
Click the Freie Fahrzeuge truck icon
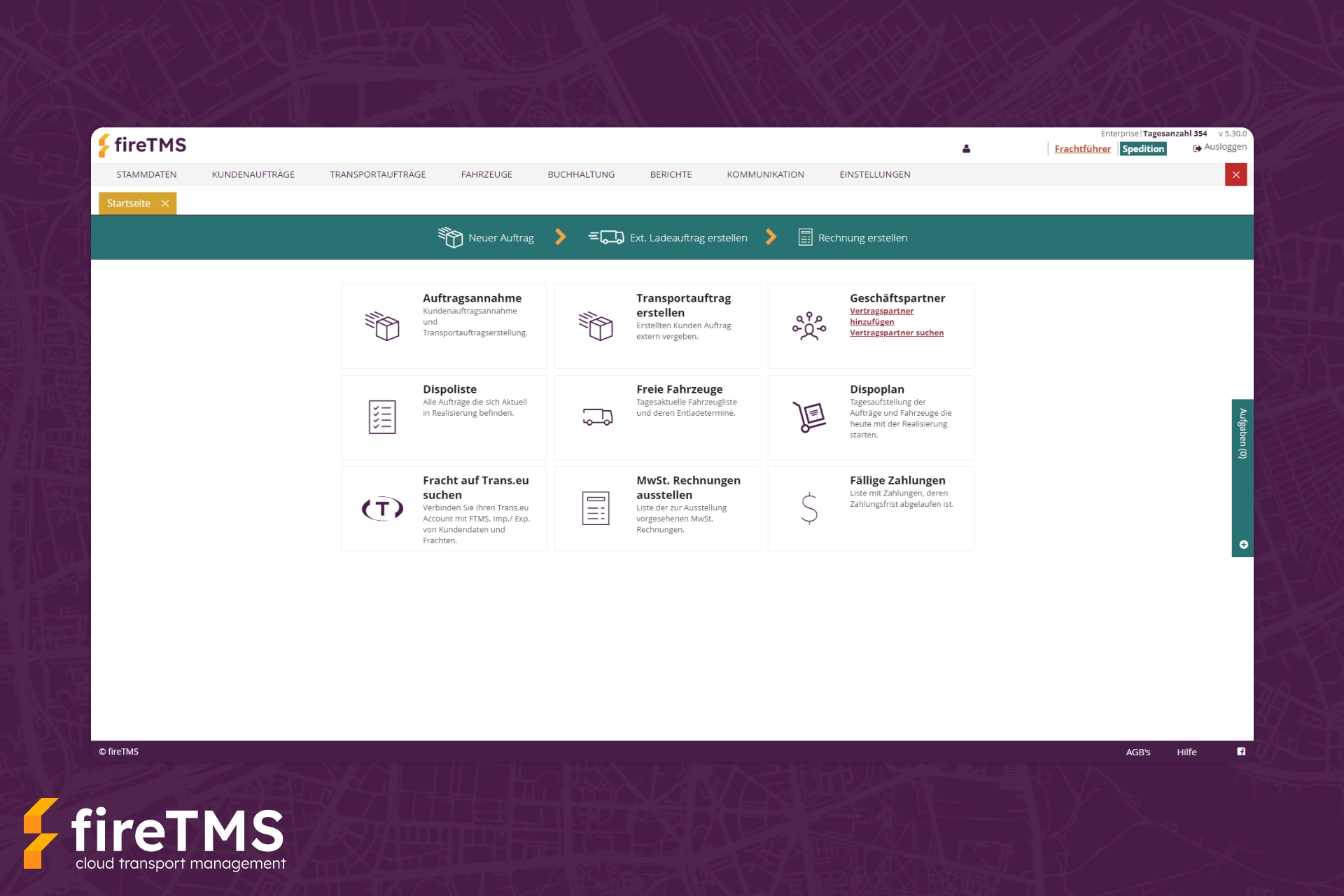tap(597, 417)
